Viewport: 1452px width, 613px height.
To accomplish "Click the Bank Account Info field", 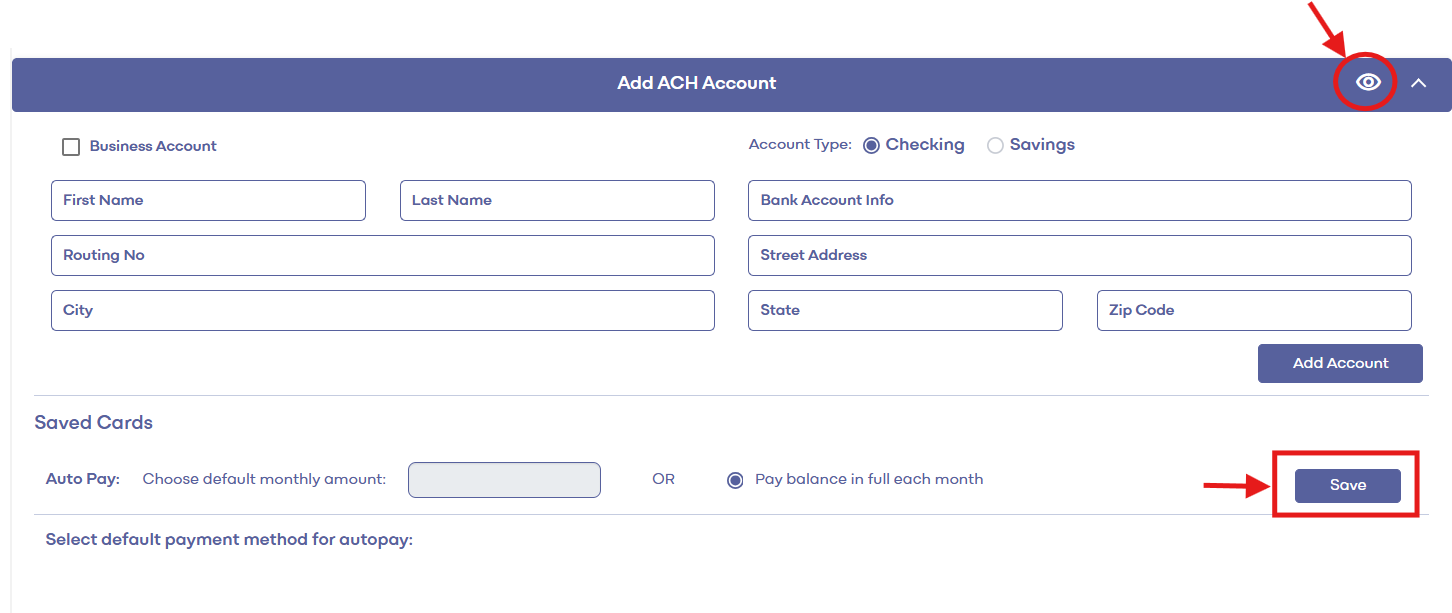I will [x=1079, y=200].
